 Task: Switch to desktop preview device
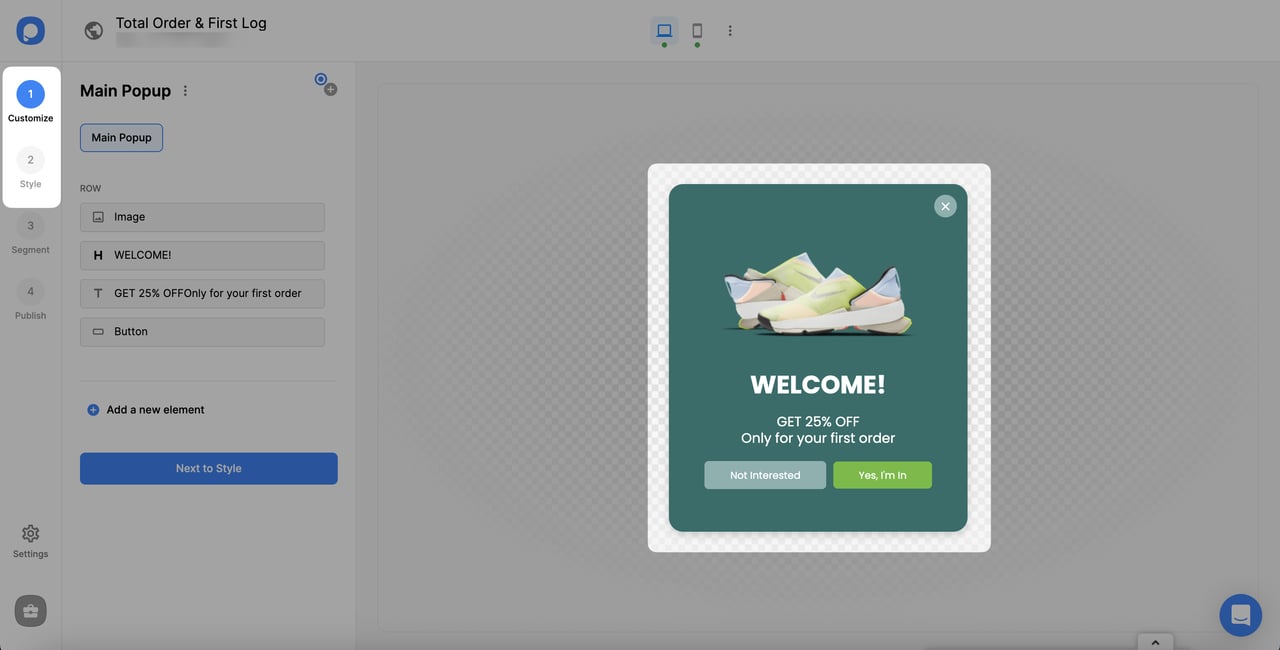(x=664, y=30)
